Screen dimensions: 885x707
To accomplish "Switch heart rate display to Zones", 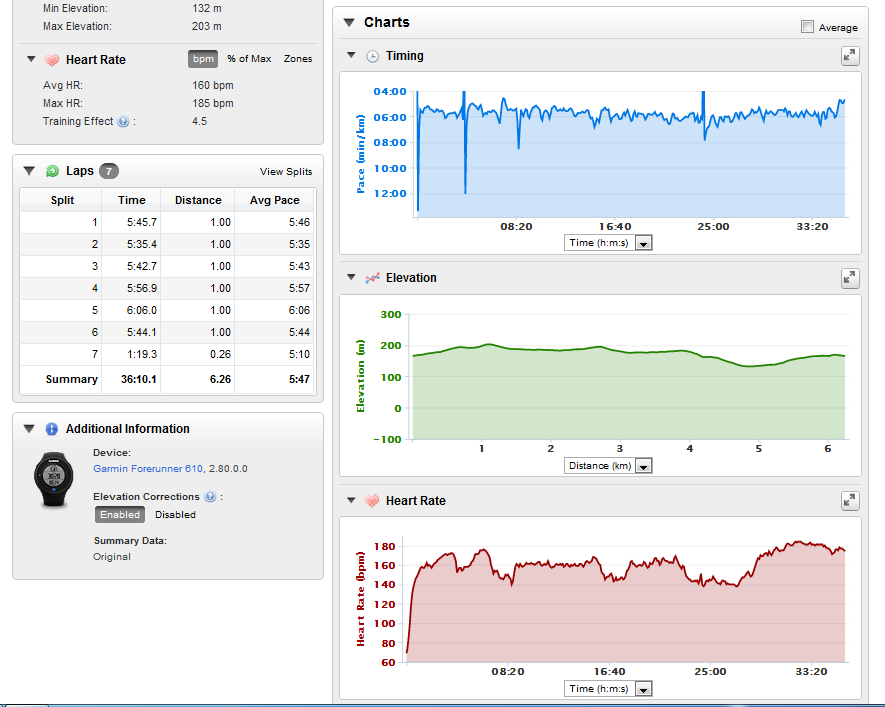I will pos(298,59).
